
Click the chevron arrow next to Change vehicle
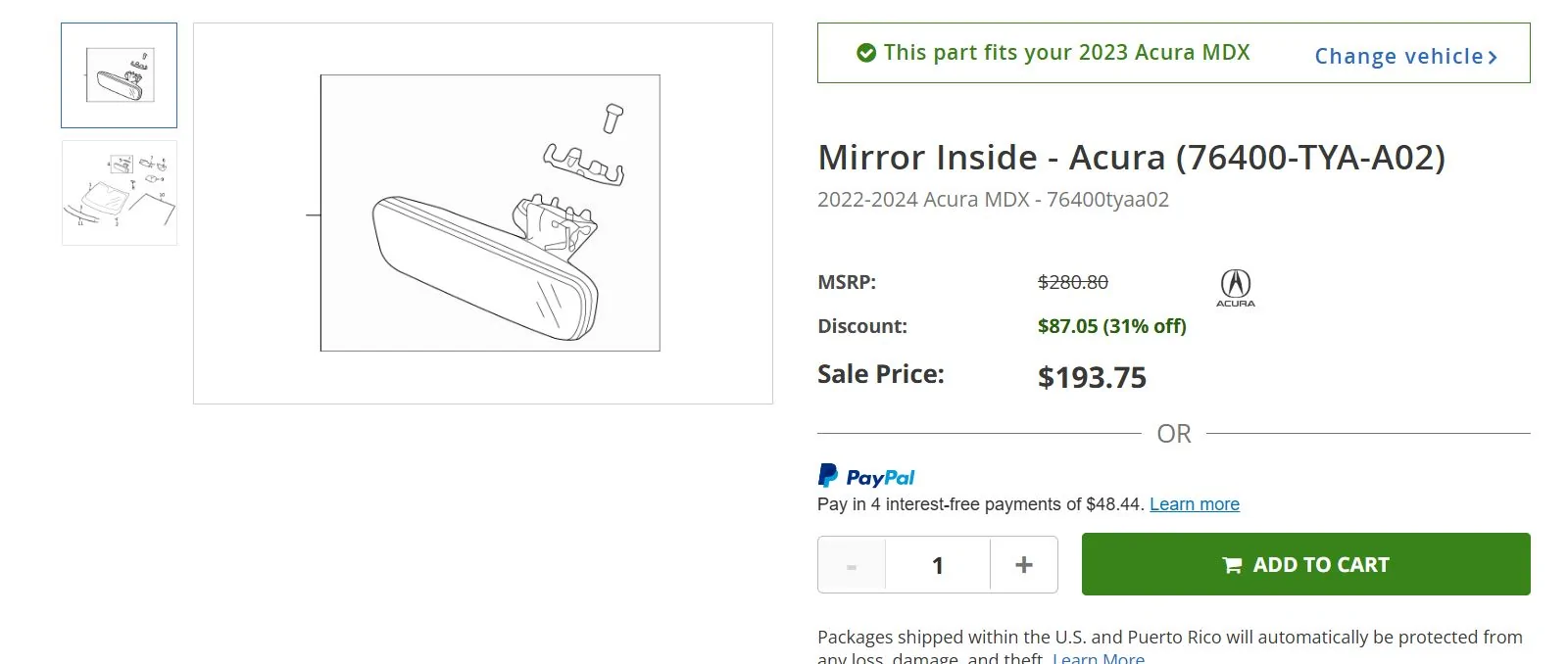(x=1493, y=57)
